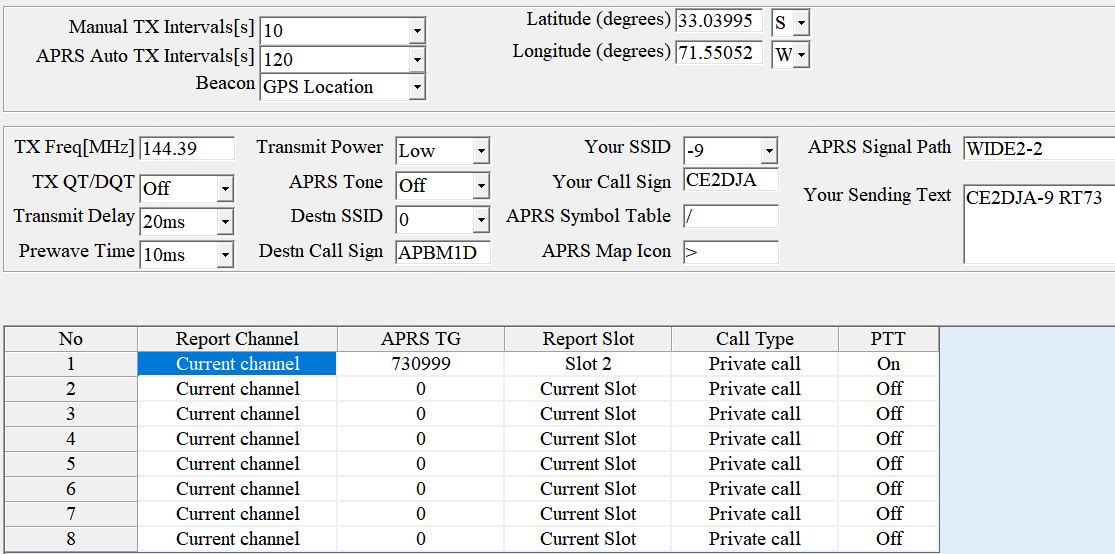This screenshot has width=1115, height=554.
Task: Change the longitude hemisphere W dropdown
Action: 801,55
